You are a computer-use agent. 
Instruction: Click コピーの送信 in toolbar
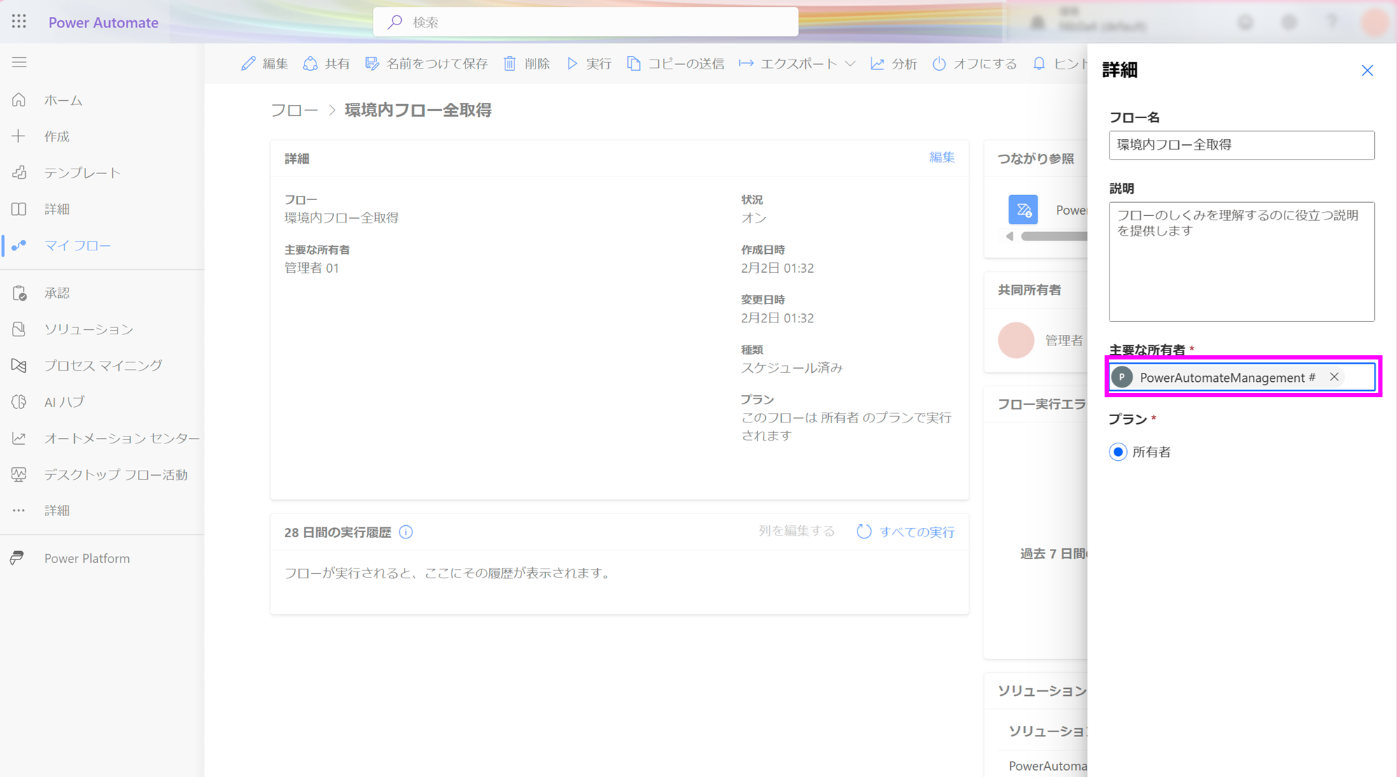click(x=675, y=63)
